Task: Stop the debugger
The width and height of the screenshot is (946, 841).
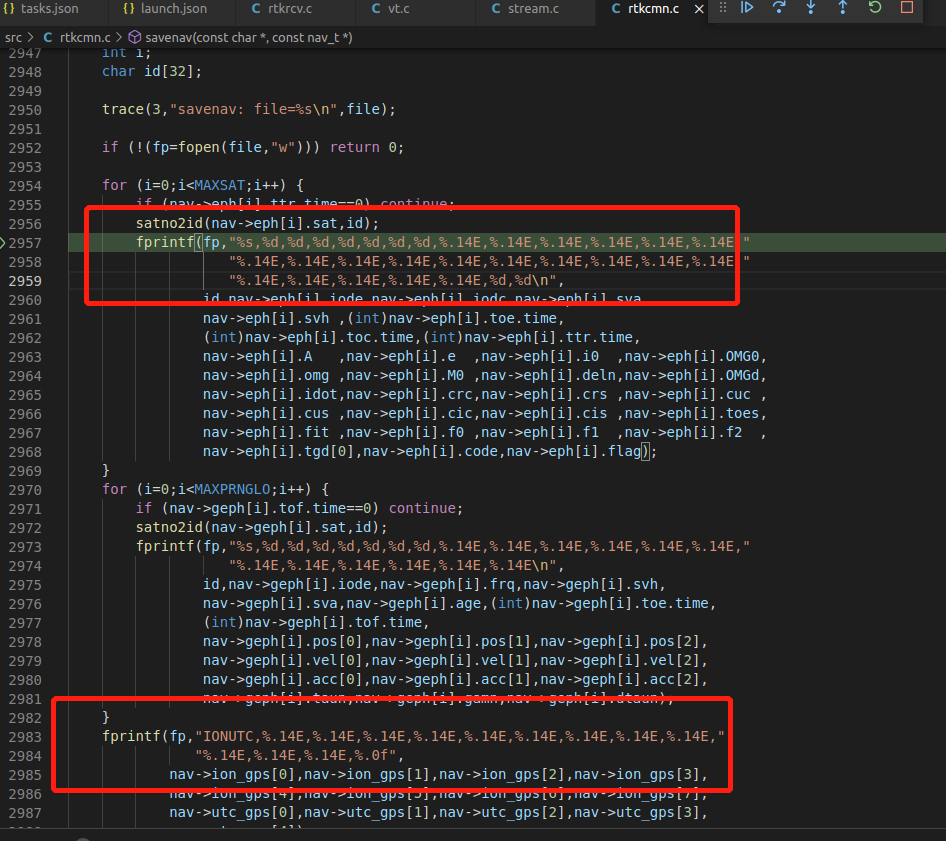Action: coord(908,8)
